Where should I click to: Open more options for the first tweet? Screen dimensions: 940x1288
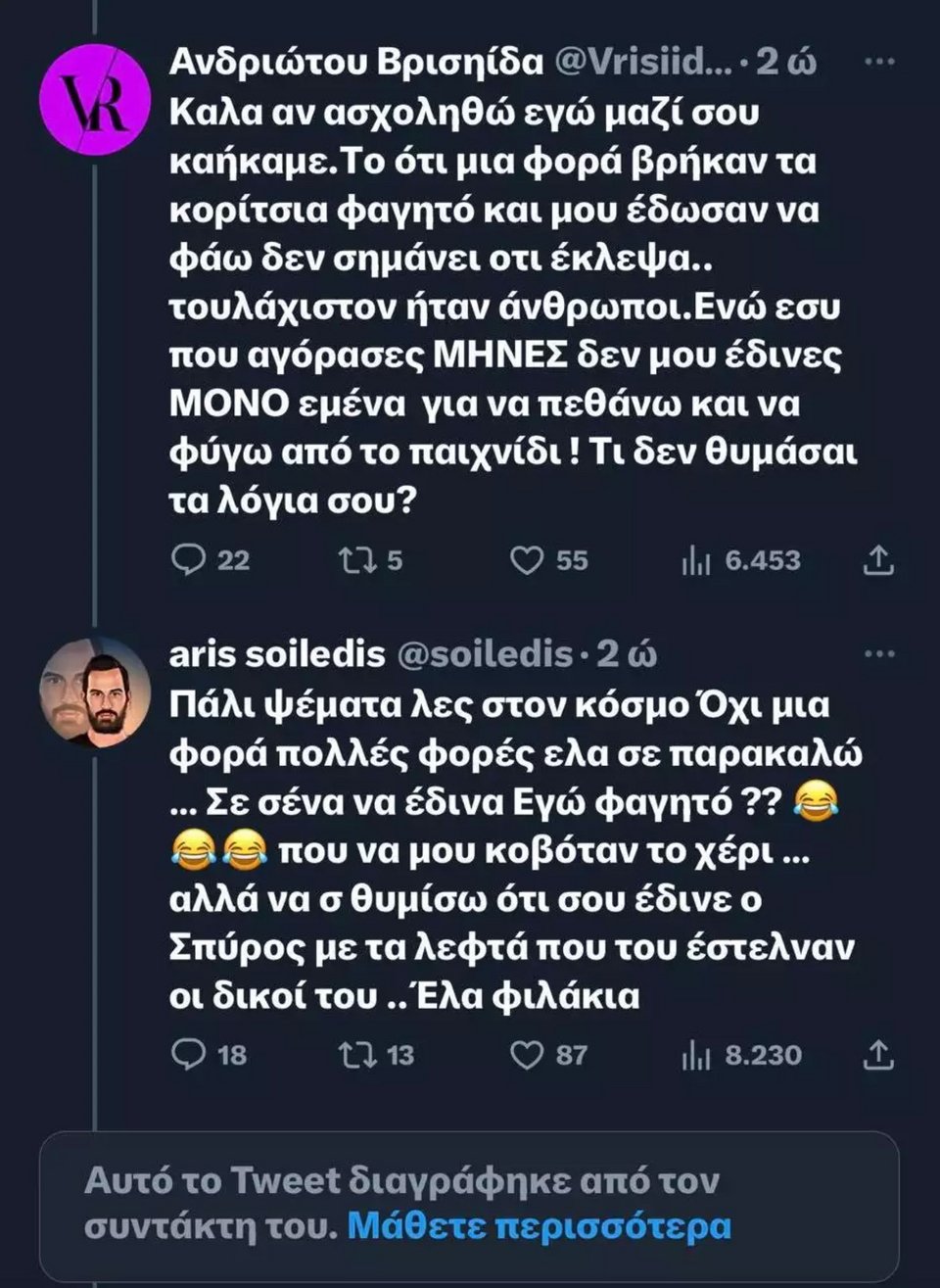coord(880,62)
